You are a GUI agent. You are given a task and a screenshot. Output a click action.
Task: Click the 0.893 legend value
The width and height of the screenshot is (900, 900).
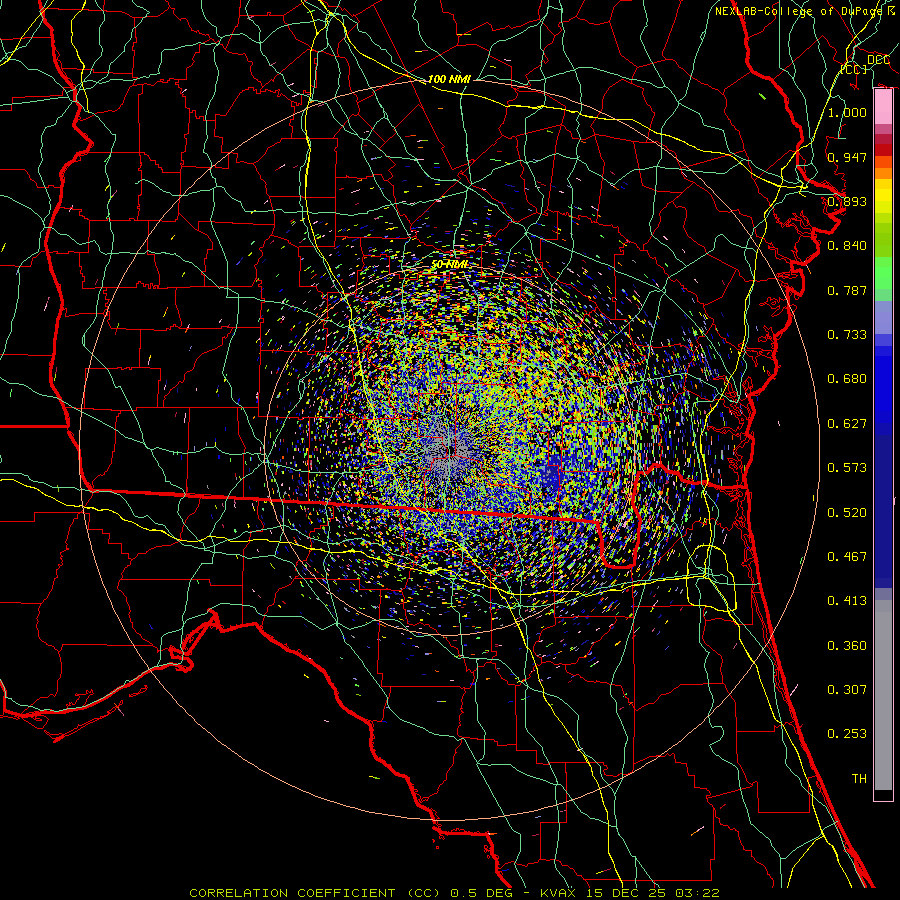click(x=847, y=201)
